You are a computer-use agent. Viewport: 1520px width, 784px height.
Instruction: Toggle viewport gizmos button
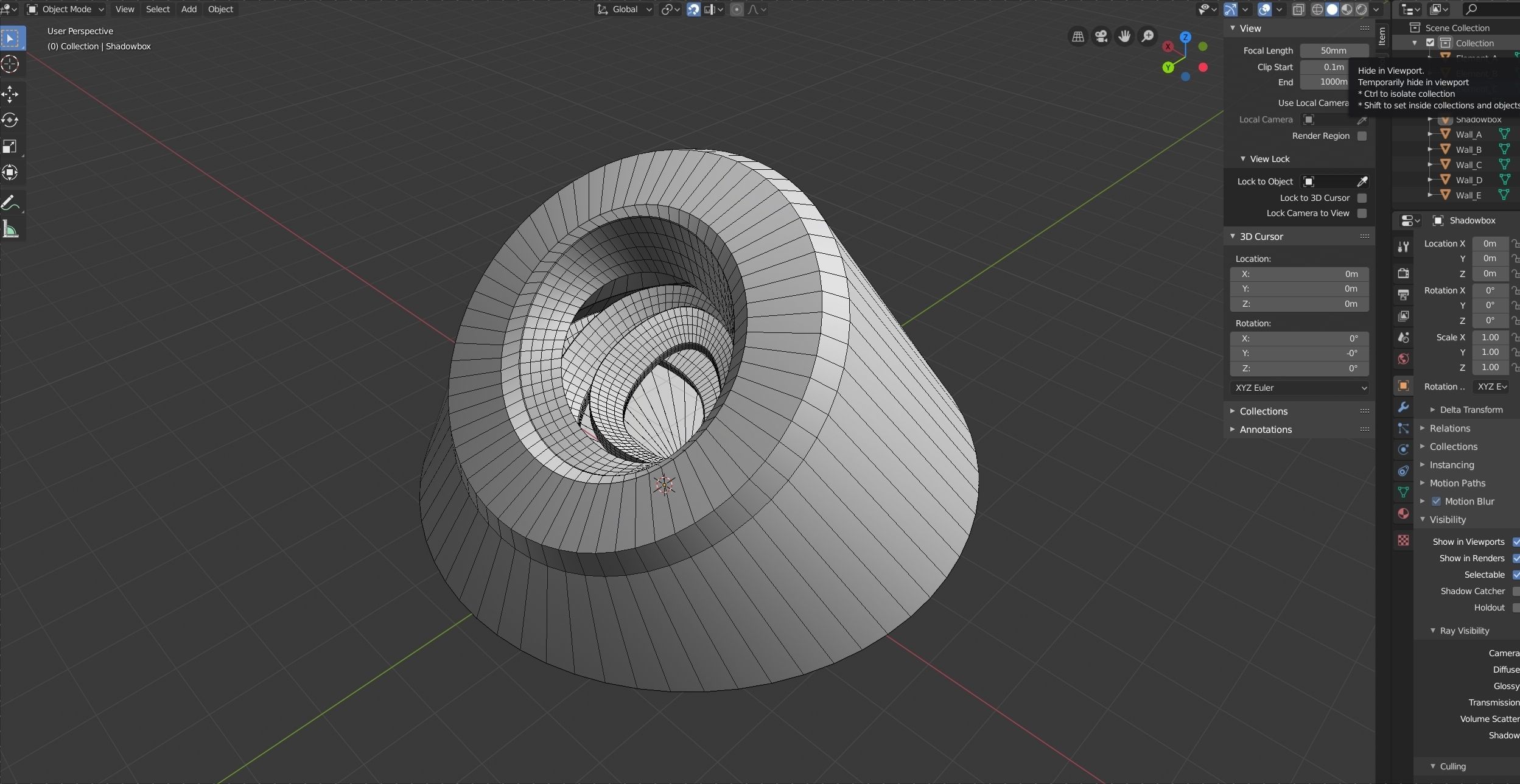coord(1230,9)
